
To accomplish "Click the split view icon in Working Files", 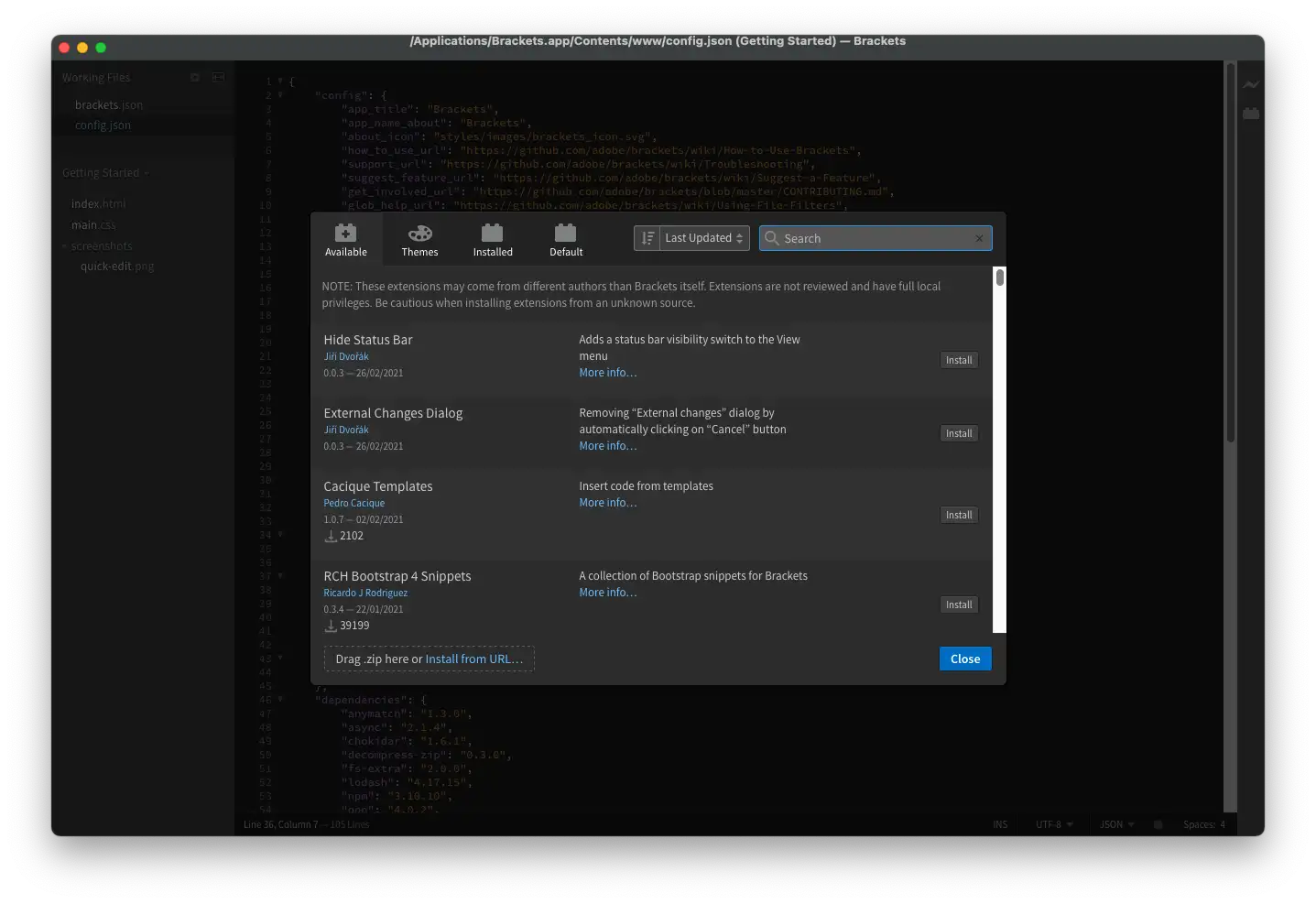I will (x=218, y=78).
